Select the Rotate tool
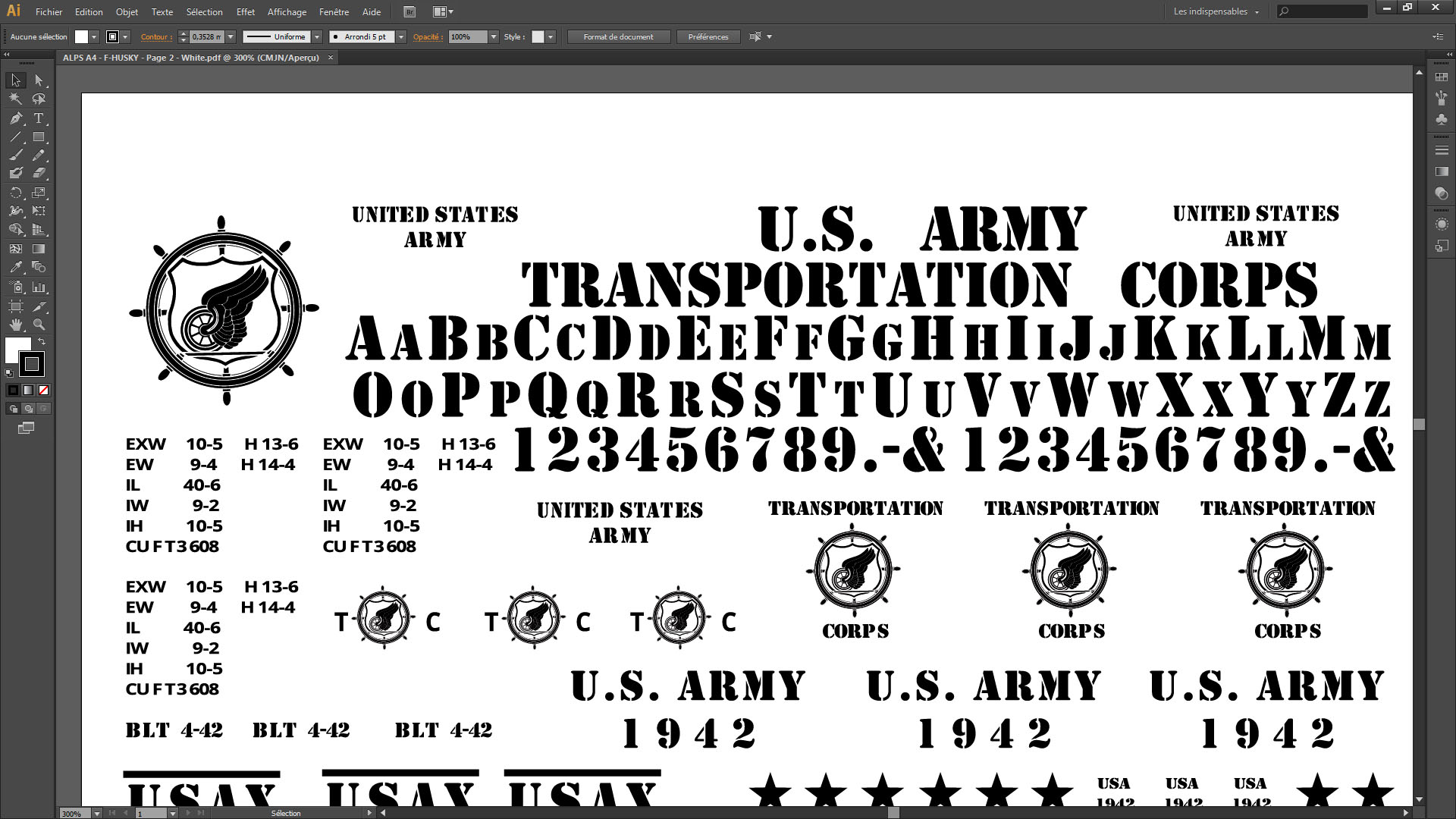This screenshot has height=819, width=1456. [x=15, y=193]
